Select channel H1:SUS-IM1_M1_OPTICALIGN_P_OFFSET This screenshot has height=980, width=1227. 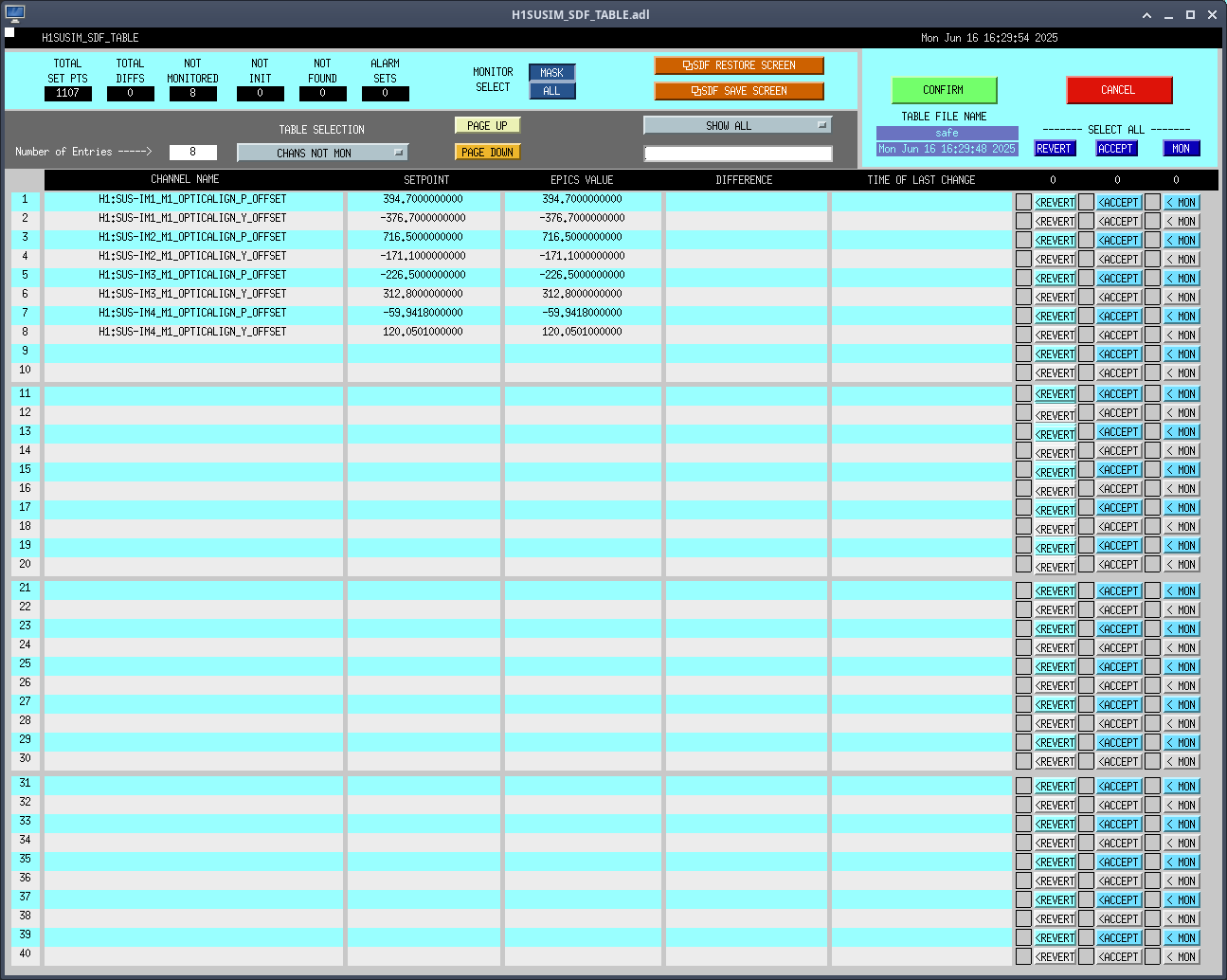pyautogui.click(x=193, y=200)
